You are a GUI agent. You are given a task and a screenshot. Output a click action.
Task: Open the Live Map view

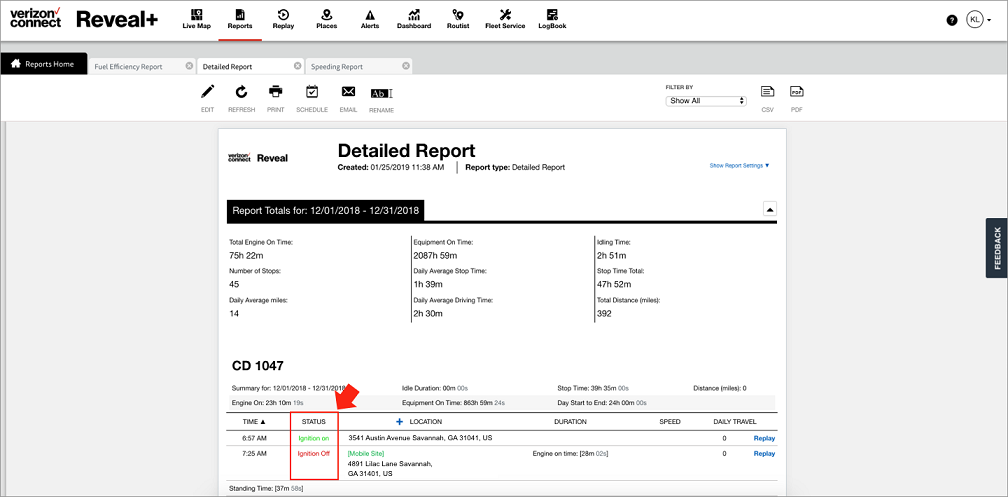point(197,19)
